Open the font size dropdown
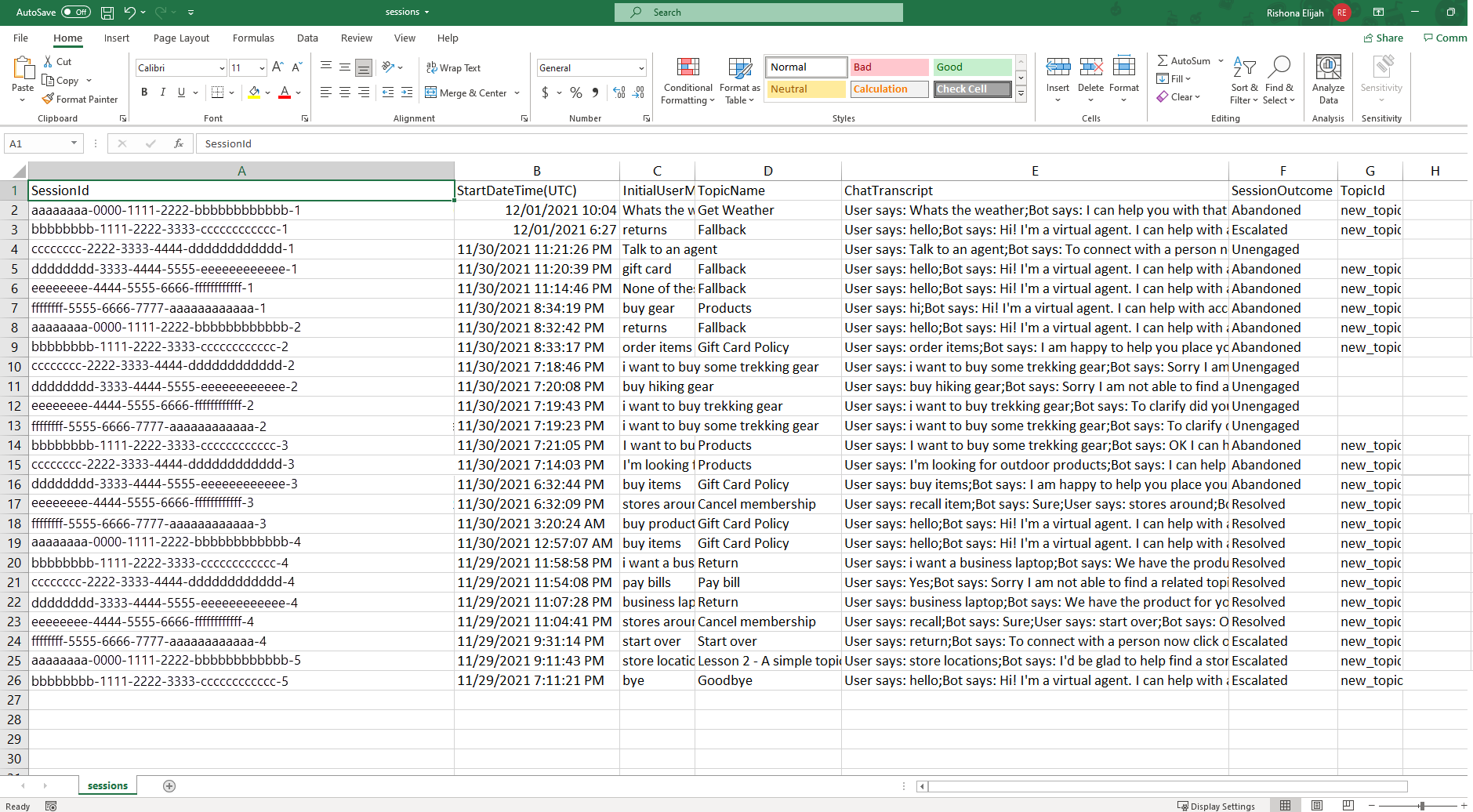The image size is (1473, 812). coord(262,68)
